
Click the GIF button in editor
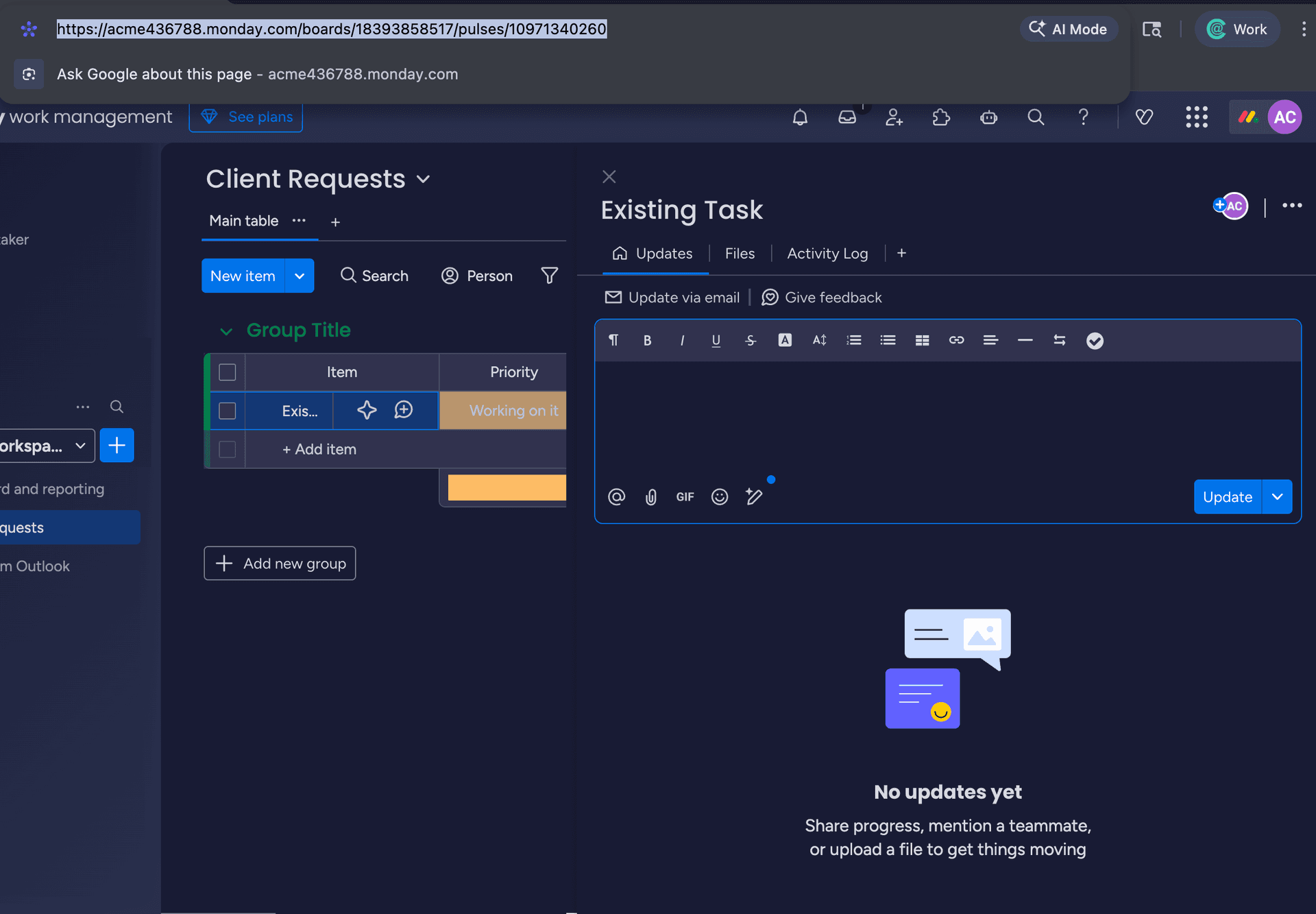(685, 497)
